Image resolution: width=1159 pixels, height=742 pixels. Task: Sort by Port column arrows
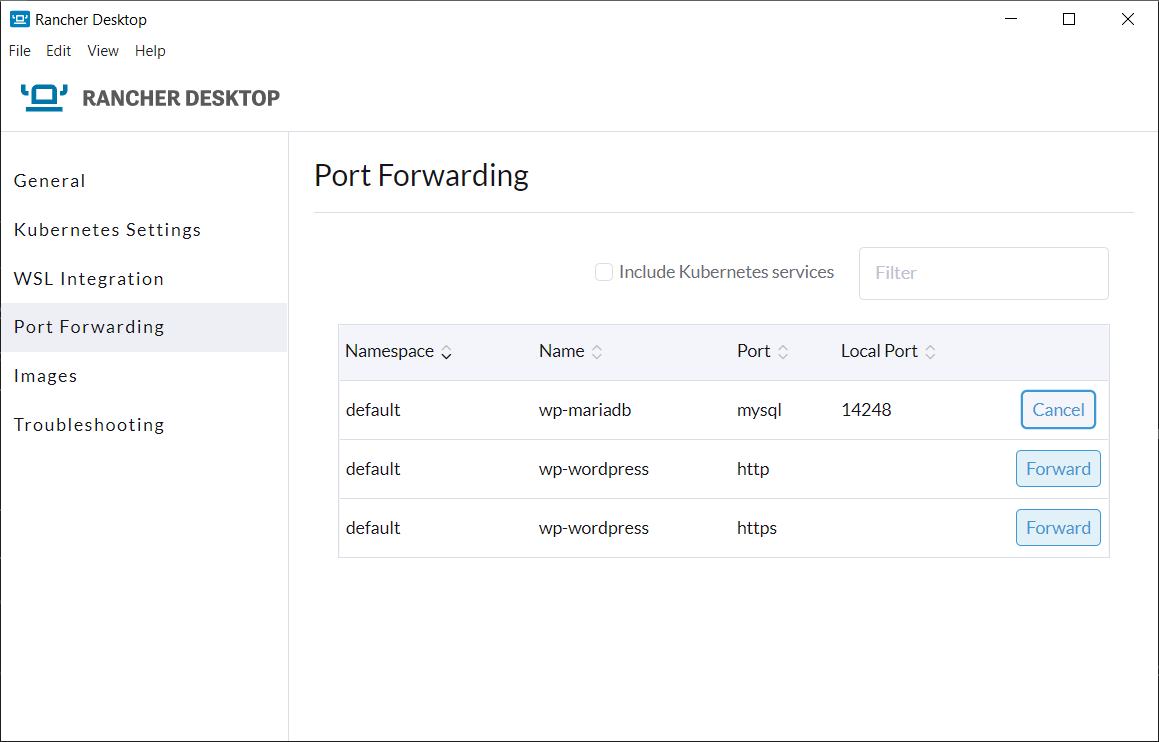point(783,353)
